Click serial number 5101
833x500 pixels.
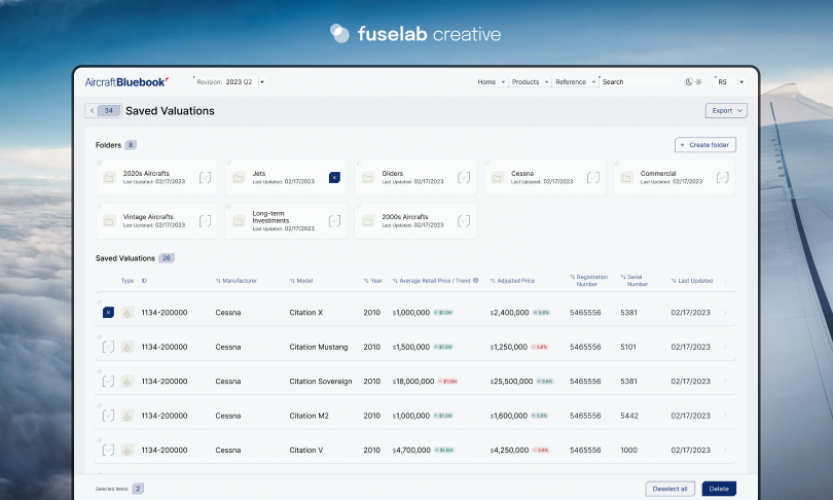pyautogui.click(x=628, y=347)
